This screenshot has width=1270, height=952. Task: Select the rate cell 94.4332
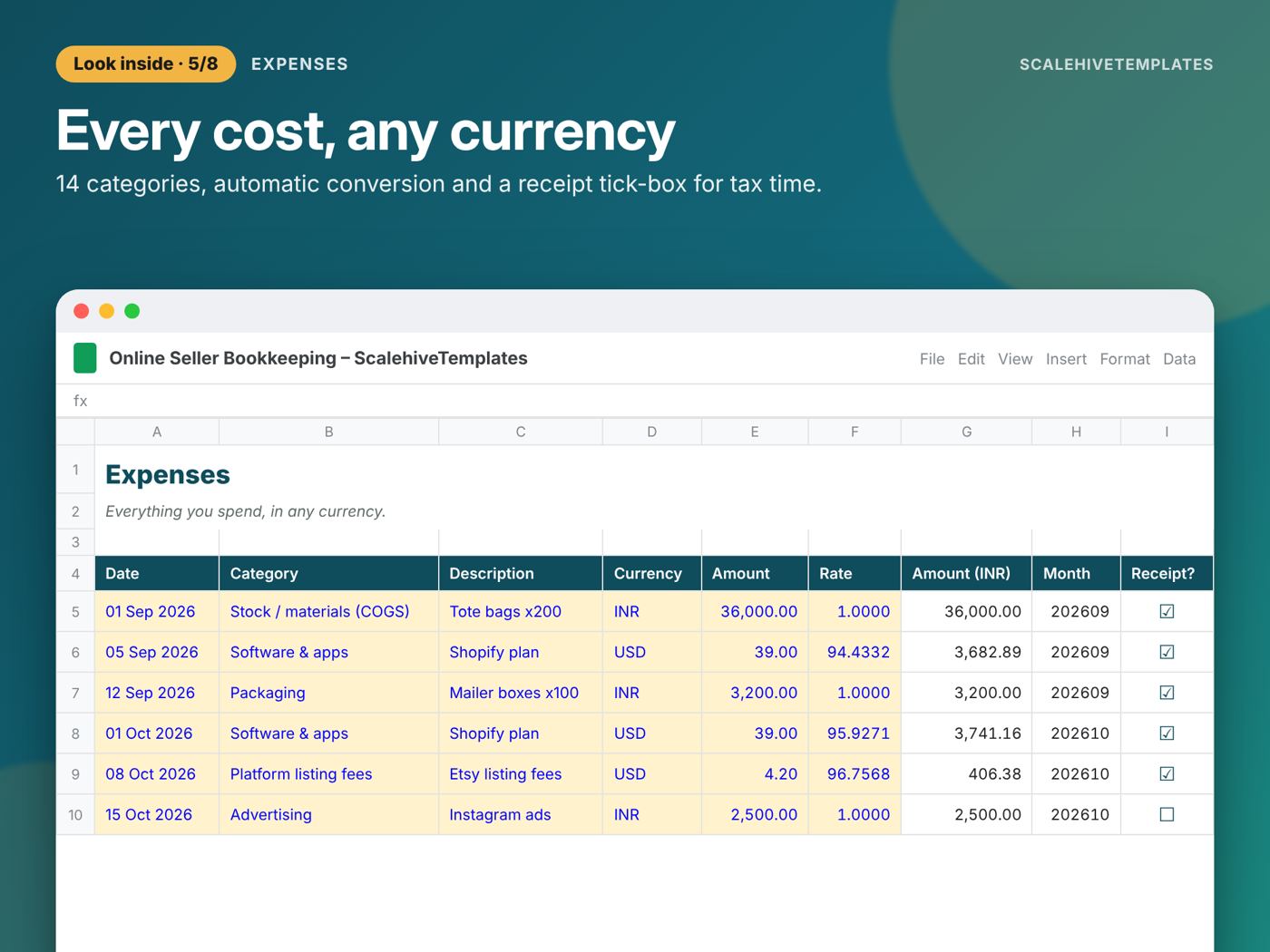855,652
